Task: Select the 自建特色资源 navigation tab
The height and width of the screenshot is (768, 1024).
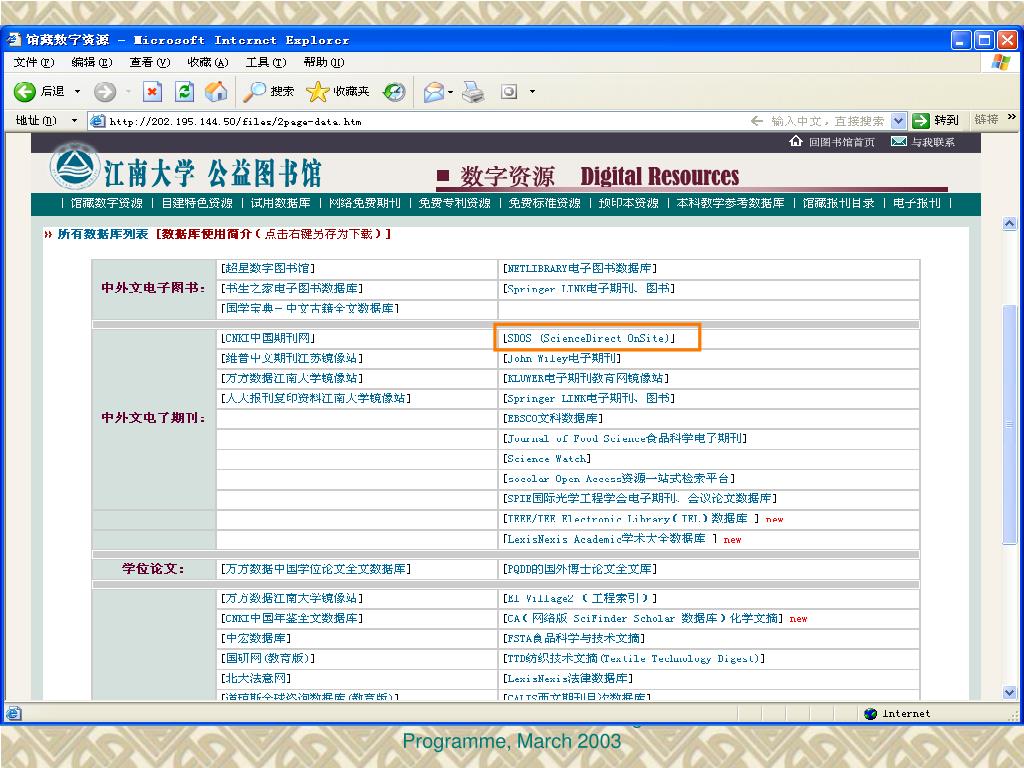Action: click(197, 203)
